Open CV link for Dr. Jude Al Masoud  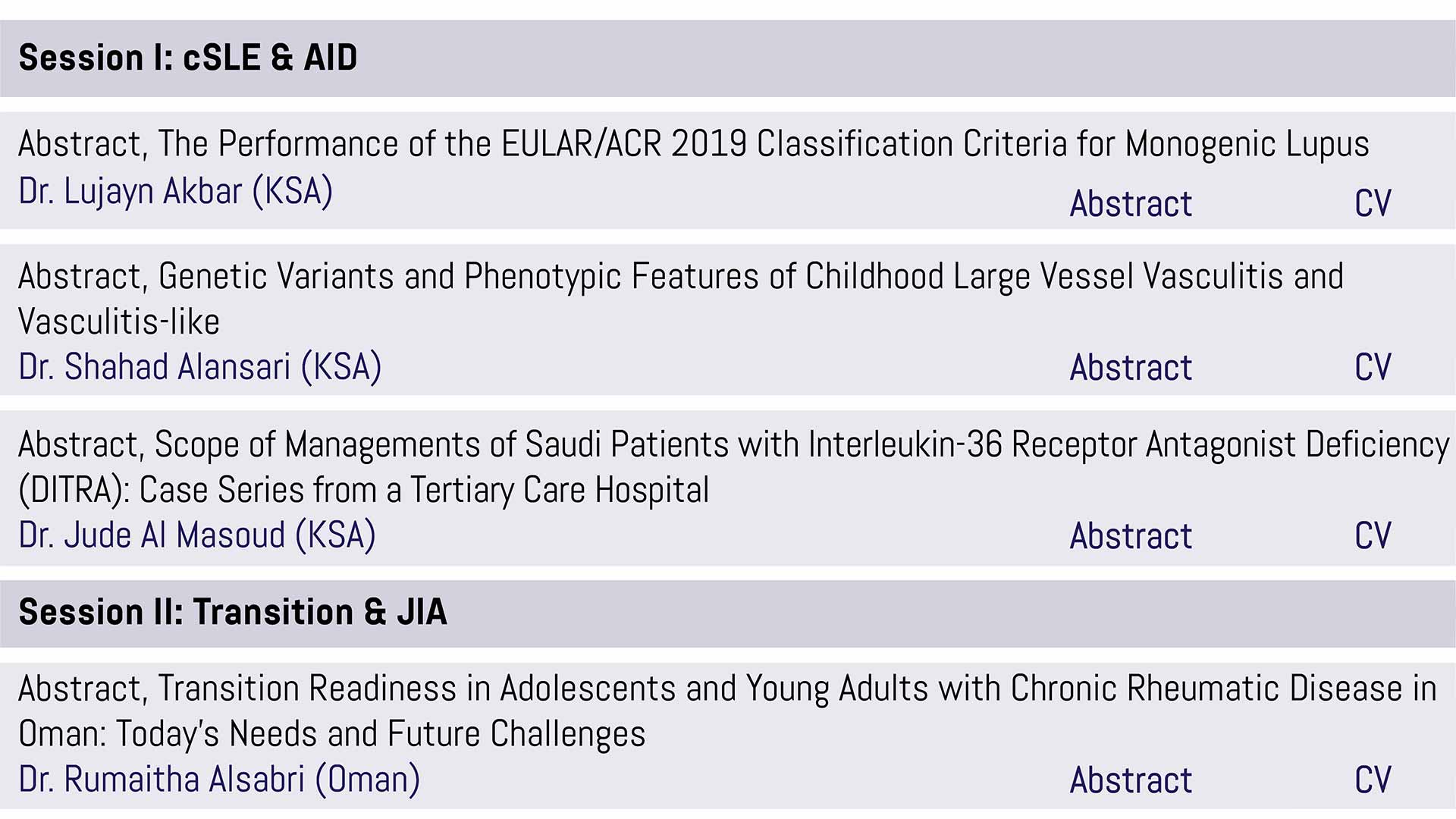click(x=1373, y=535)
